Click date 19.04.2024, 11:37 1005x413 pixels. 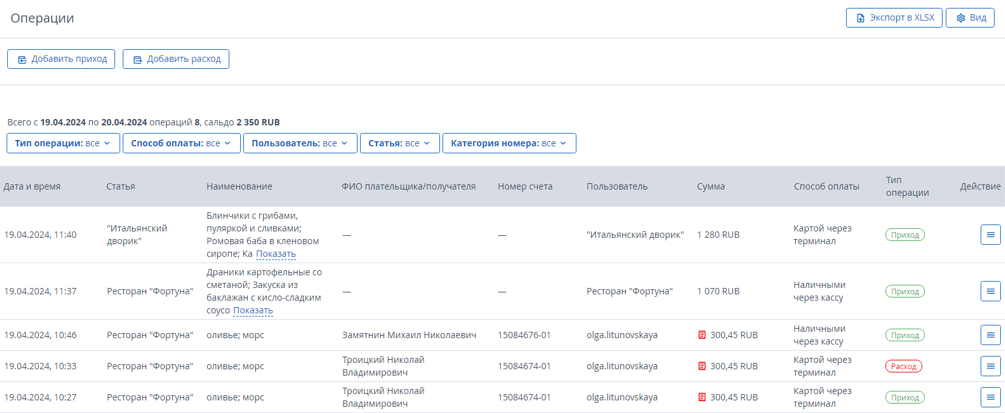click(40, 291)
